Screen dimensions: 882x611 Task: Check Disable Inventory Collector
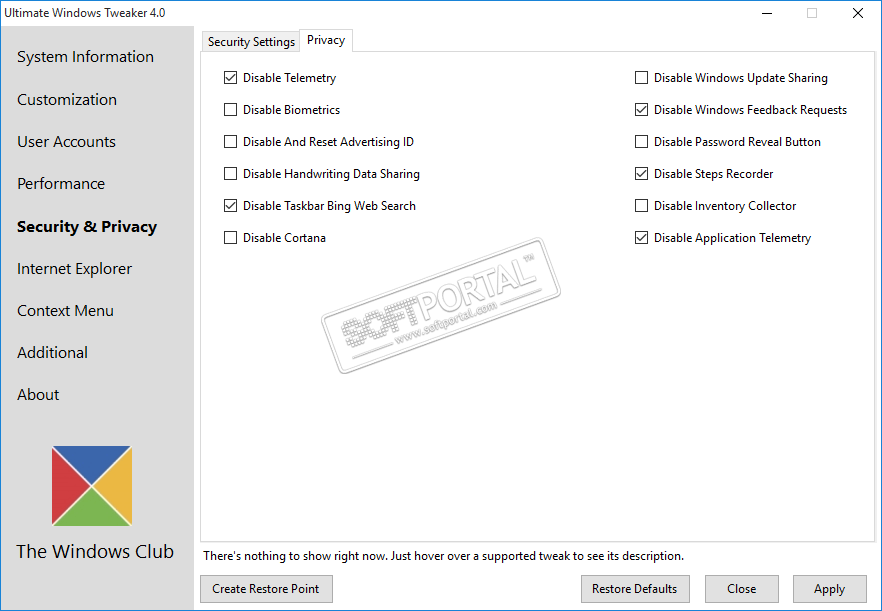tap(641, 206)
